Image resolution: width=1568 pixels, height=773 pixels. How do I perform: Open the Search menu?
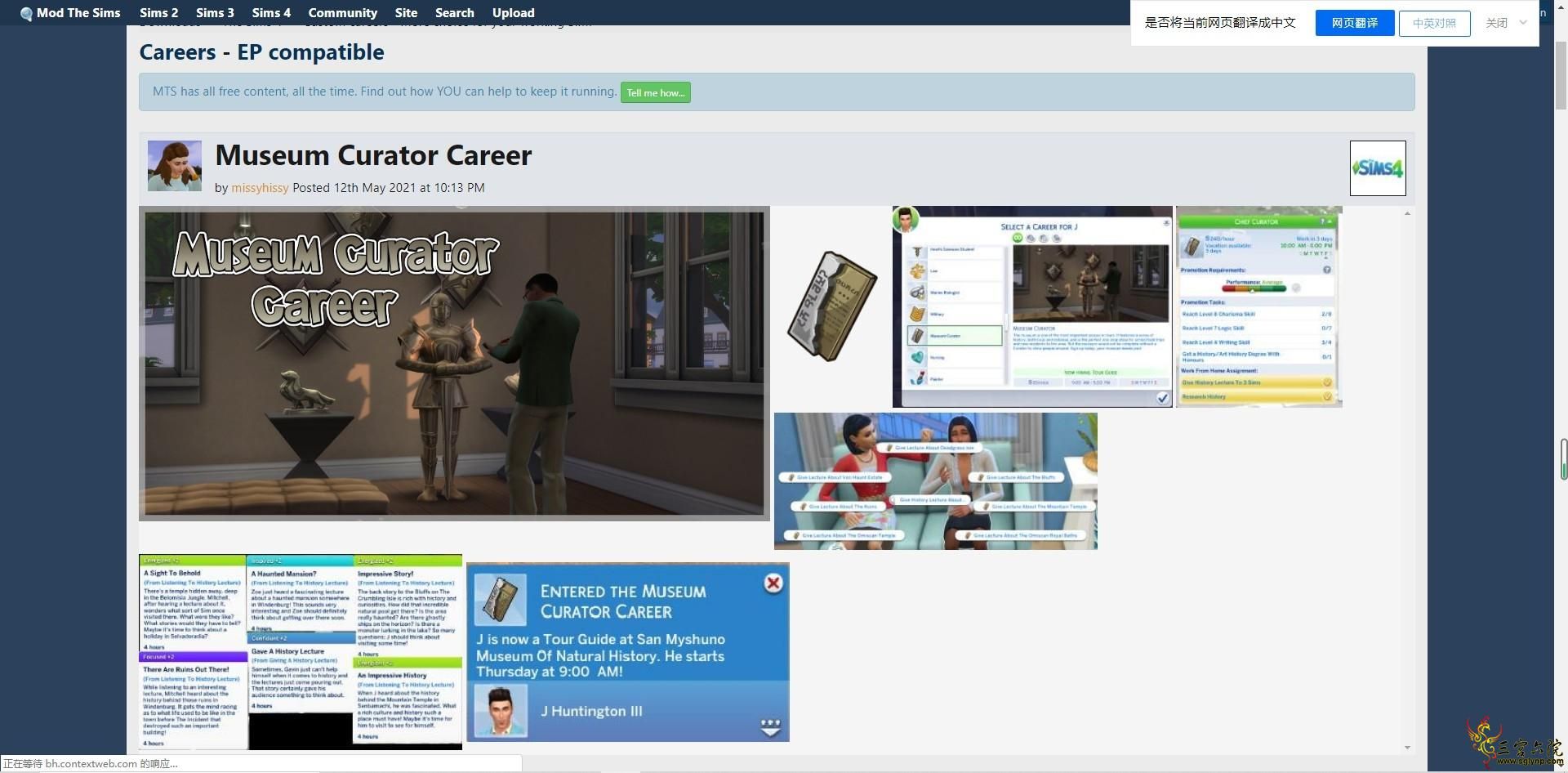coord(454,13)
